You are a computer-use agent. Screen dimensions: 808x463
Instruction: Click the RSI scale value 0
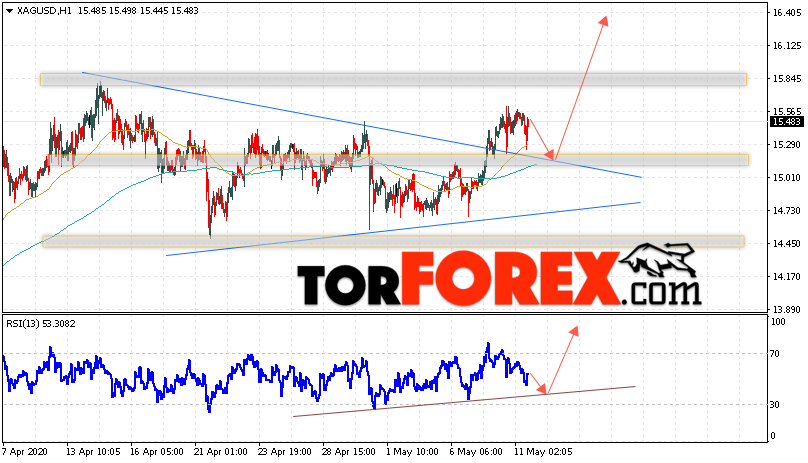click(x=772, y=436)
